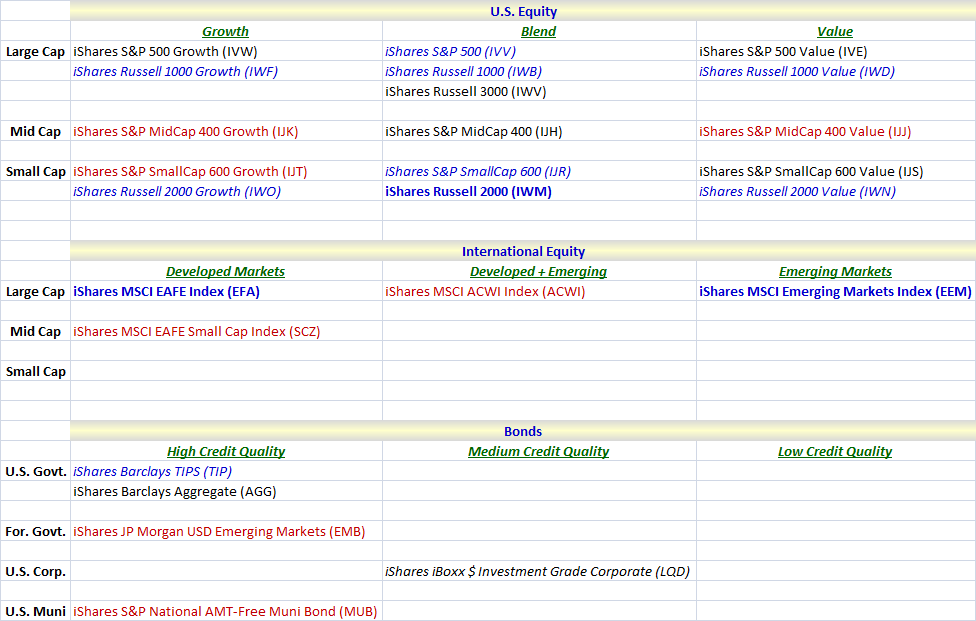Screen dimensions: 976x621
Task: Select iShares S&P MidCap 400 Value (IJJ) cell
Action: 836,131
